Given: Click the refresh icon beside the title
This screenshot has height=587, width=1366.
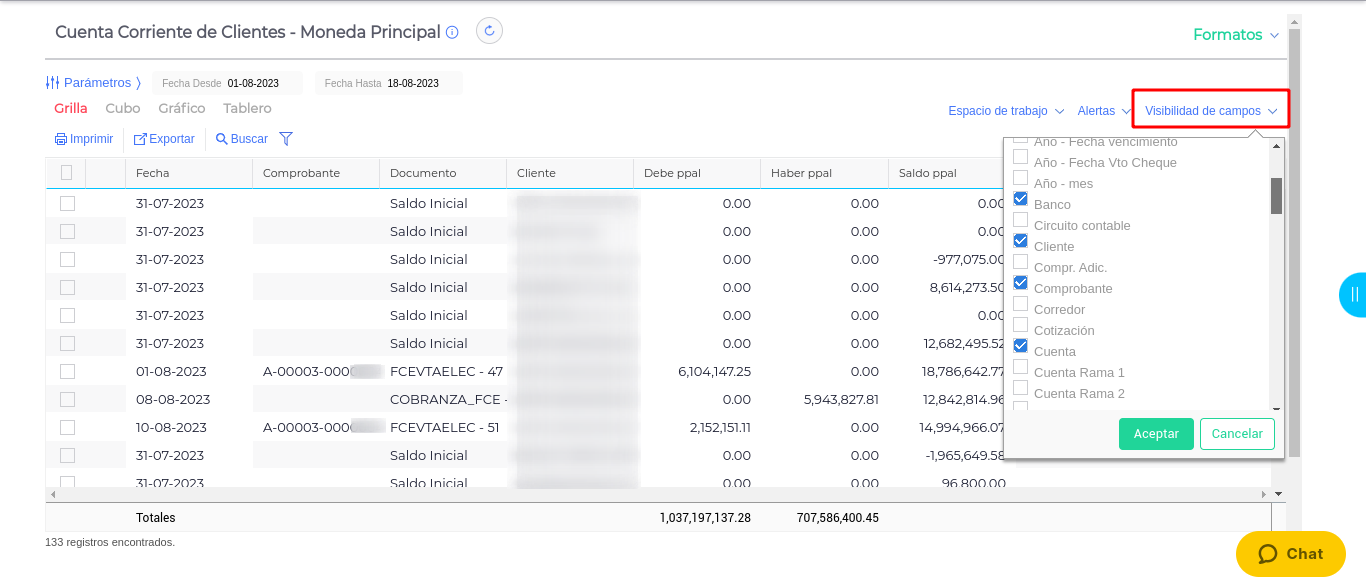Looking at the screenshot, I should pyautogui.click(x=489, y=31).
